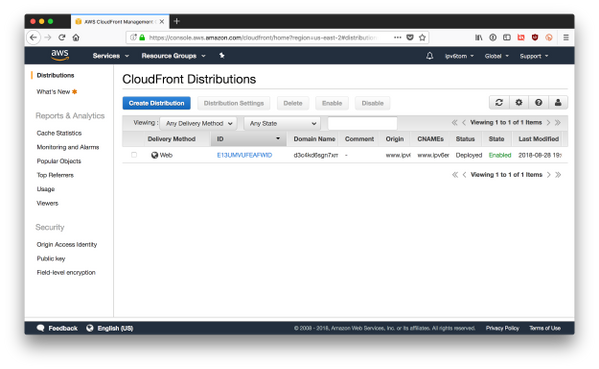Expand the Services menu

111,56
